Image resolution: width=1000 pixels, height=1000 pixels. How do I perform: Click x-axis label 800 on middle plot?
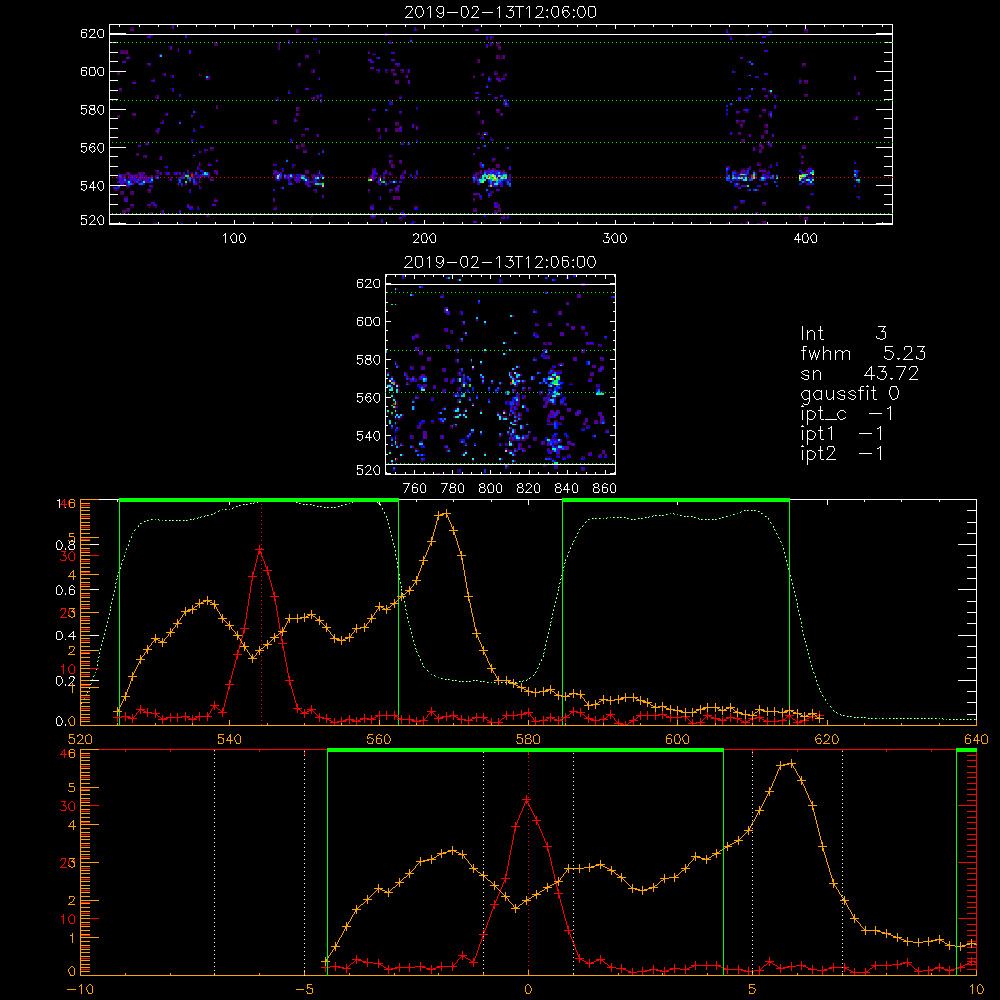(490, 489)
